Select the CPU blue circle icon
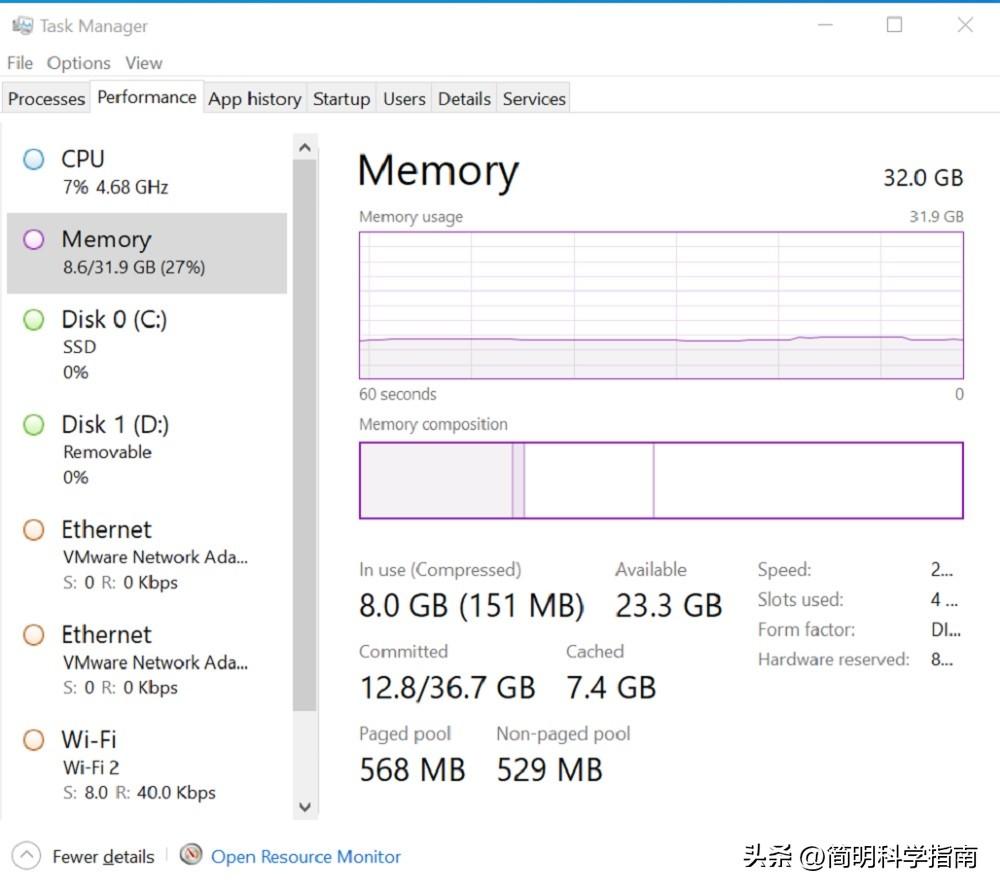The image size is (1000, 891). [34, 159]
